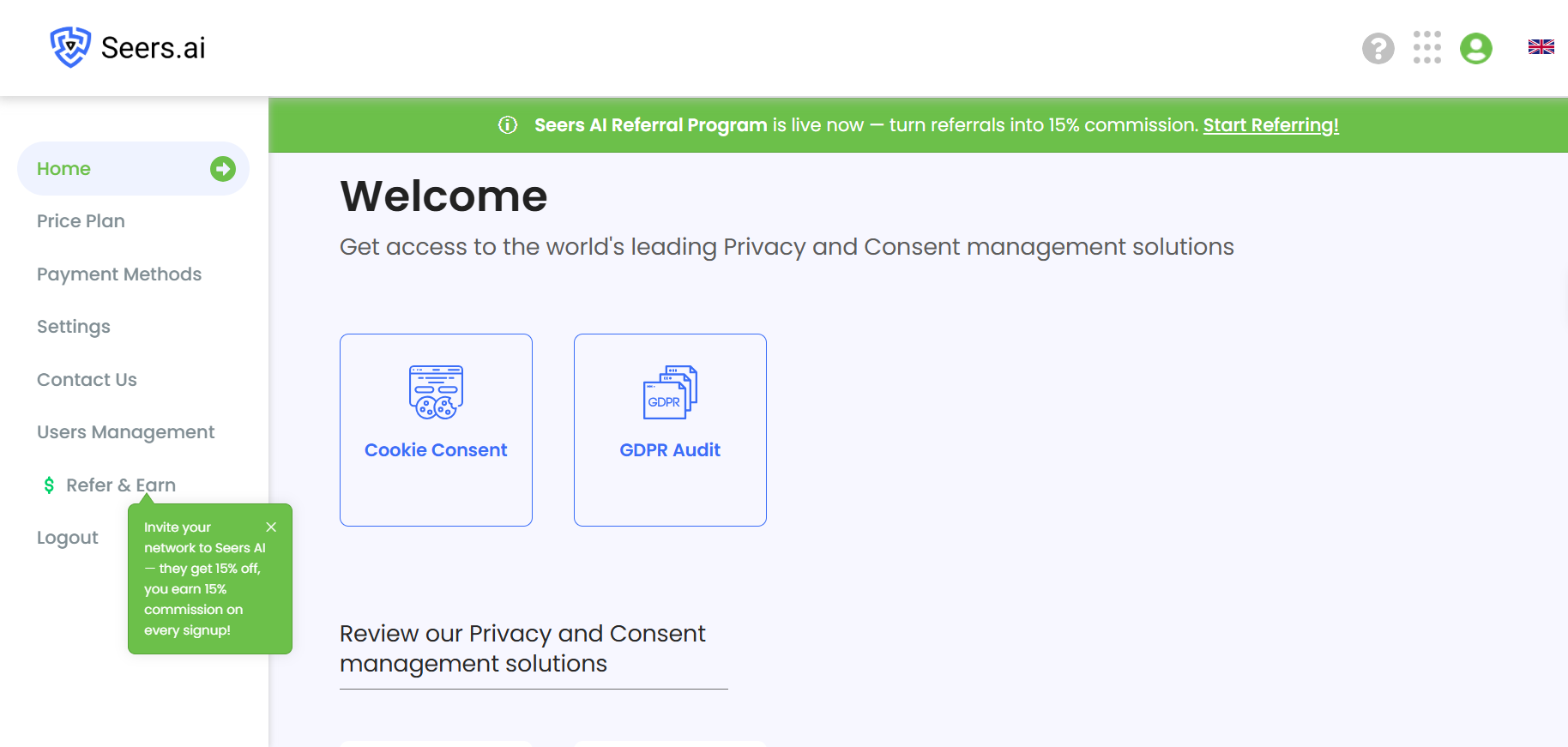Select Logout in the sidebar
1568x747 pixels.
pyautogui.click(x=68, y=538)
